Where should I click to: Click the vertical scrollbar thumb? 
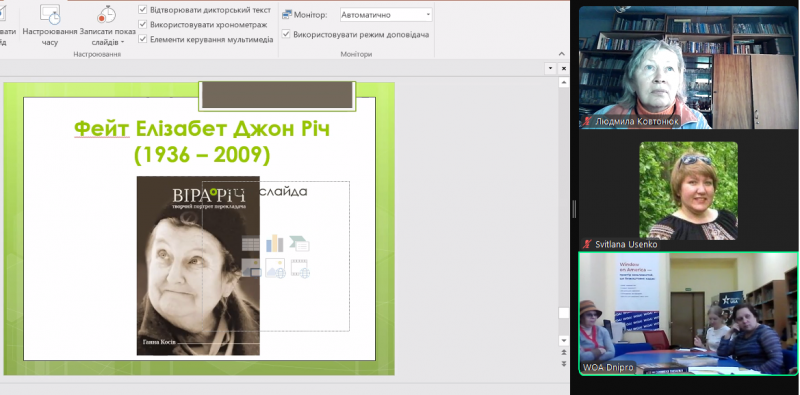click(564, 313)
